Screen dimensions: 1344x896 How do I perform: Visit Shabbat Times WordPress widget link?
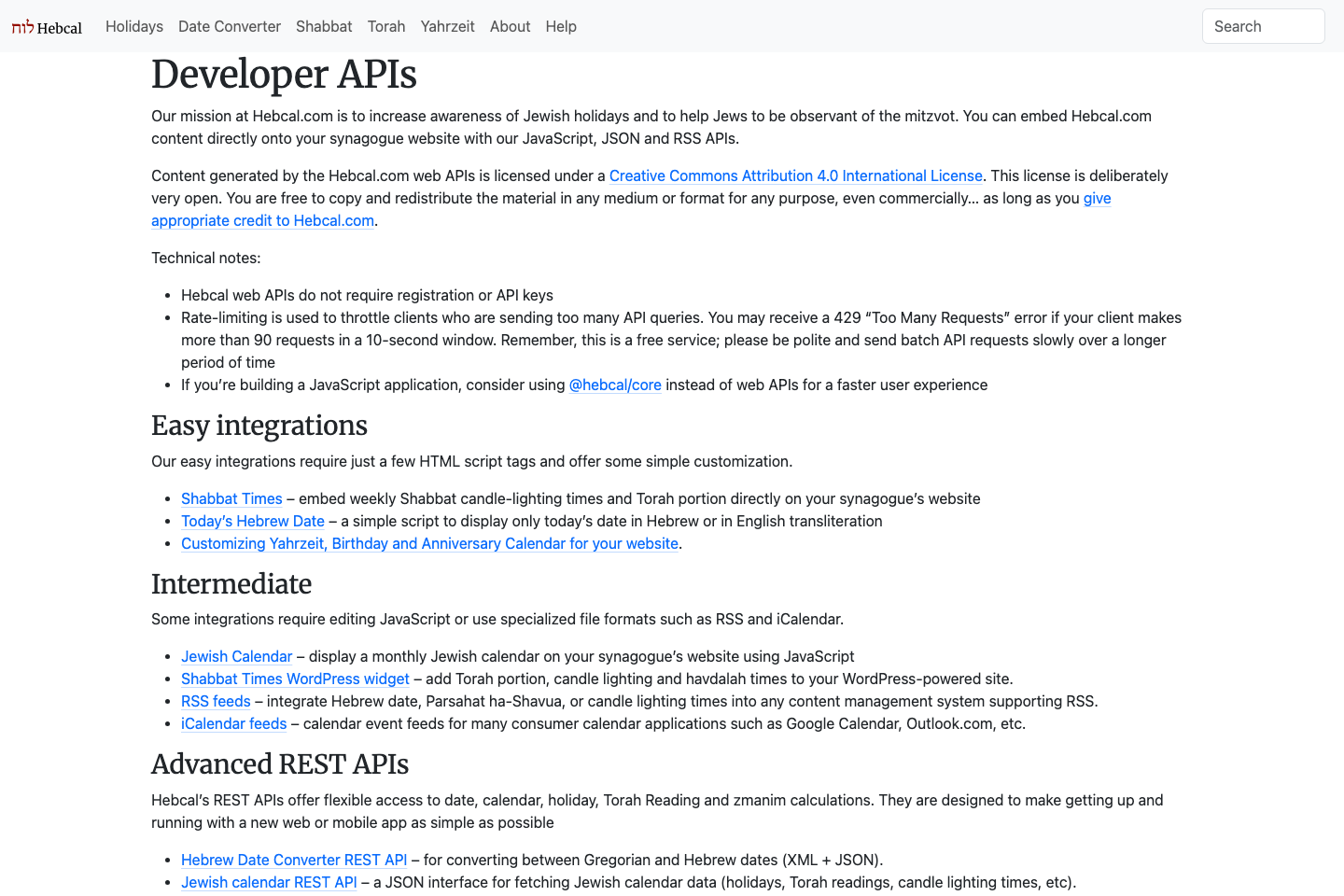click(295, 679)
